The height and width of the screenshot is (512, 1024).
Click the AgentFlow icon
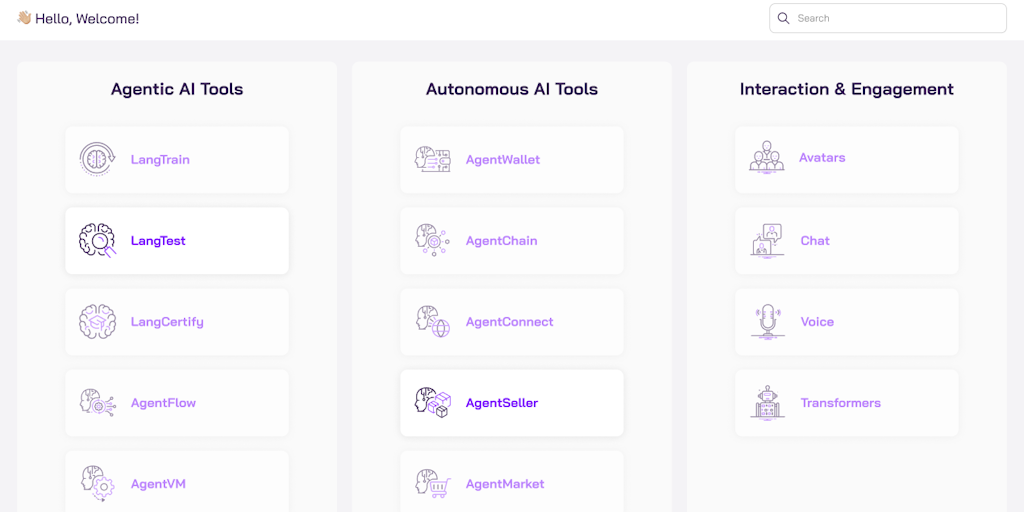(98, 403)
